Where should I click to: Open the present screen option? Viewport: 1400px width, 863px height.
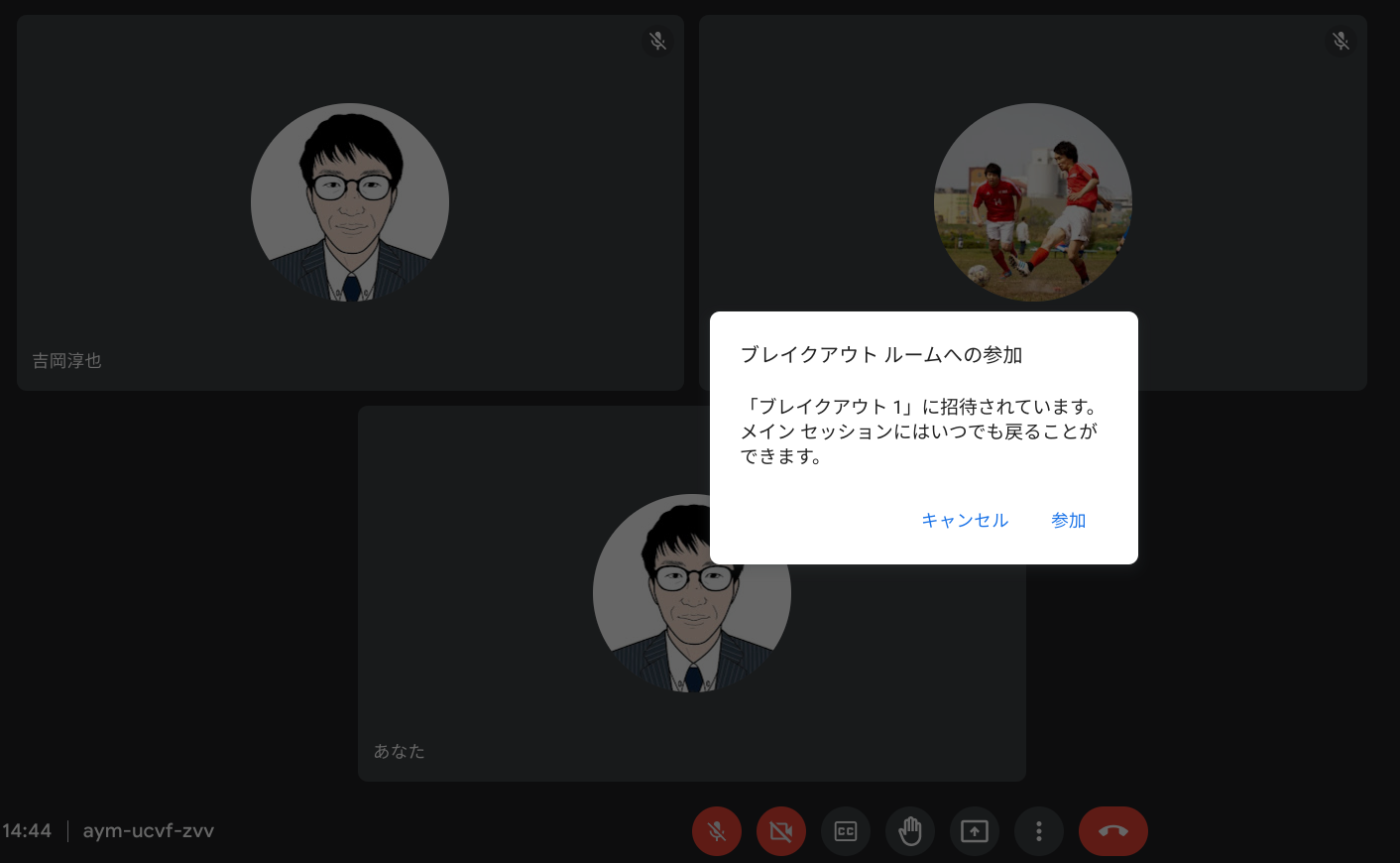[x=975, y=831]
